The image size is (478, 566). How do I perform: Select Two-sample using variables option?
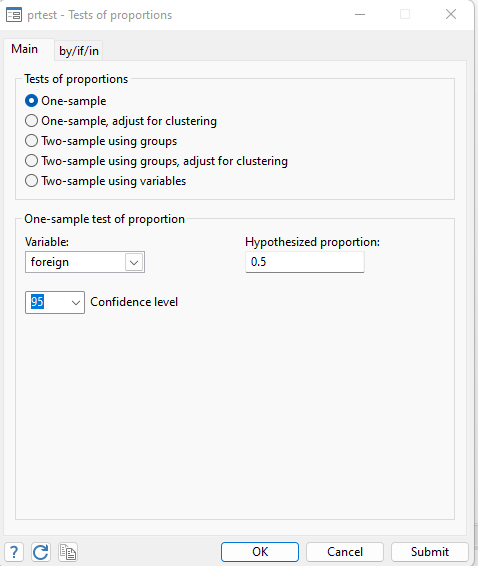[x=31, y=180]
